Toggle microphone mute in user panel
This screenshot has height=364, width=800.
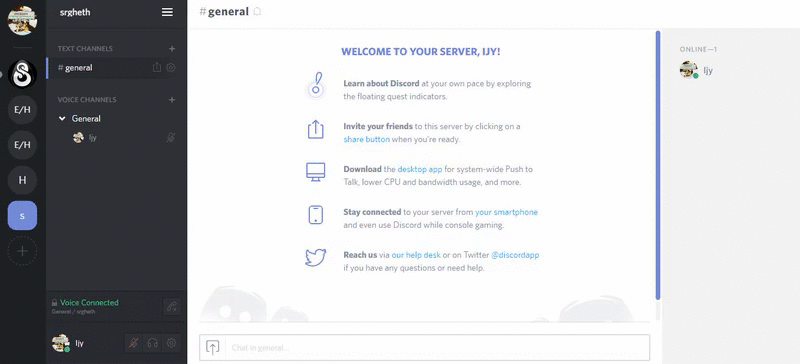click(133, 343)
